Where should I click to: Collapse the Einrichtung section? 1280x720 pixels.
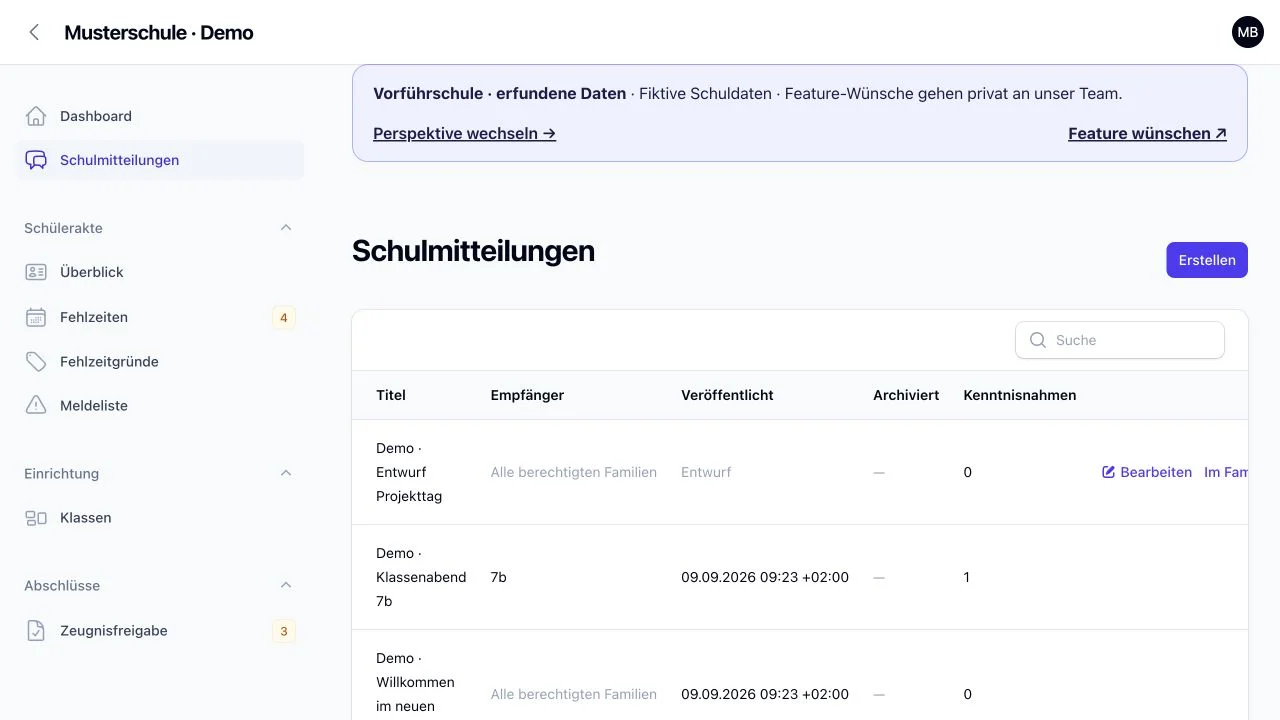coord(286,473)
